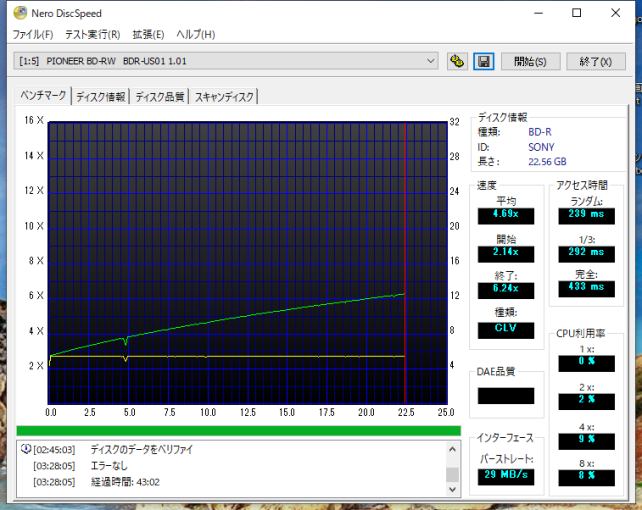Viewport: 642px width, 510px height.
Task: Click the log scrollbar up arrow
Action: tap(452, 449)
